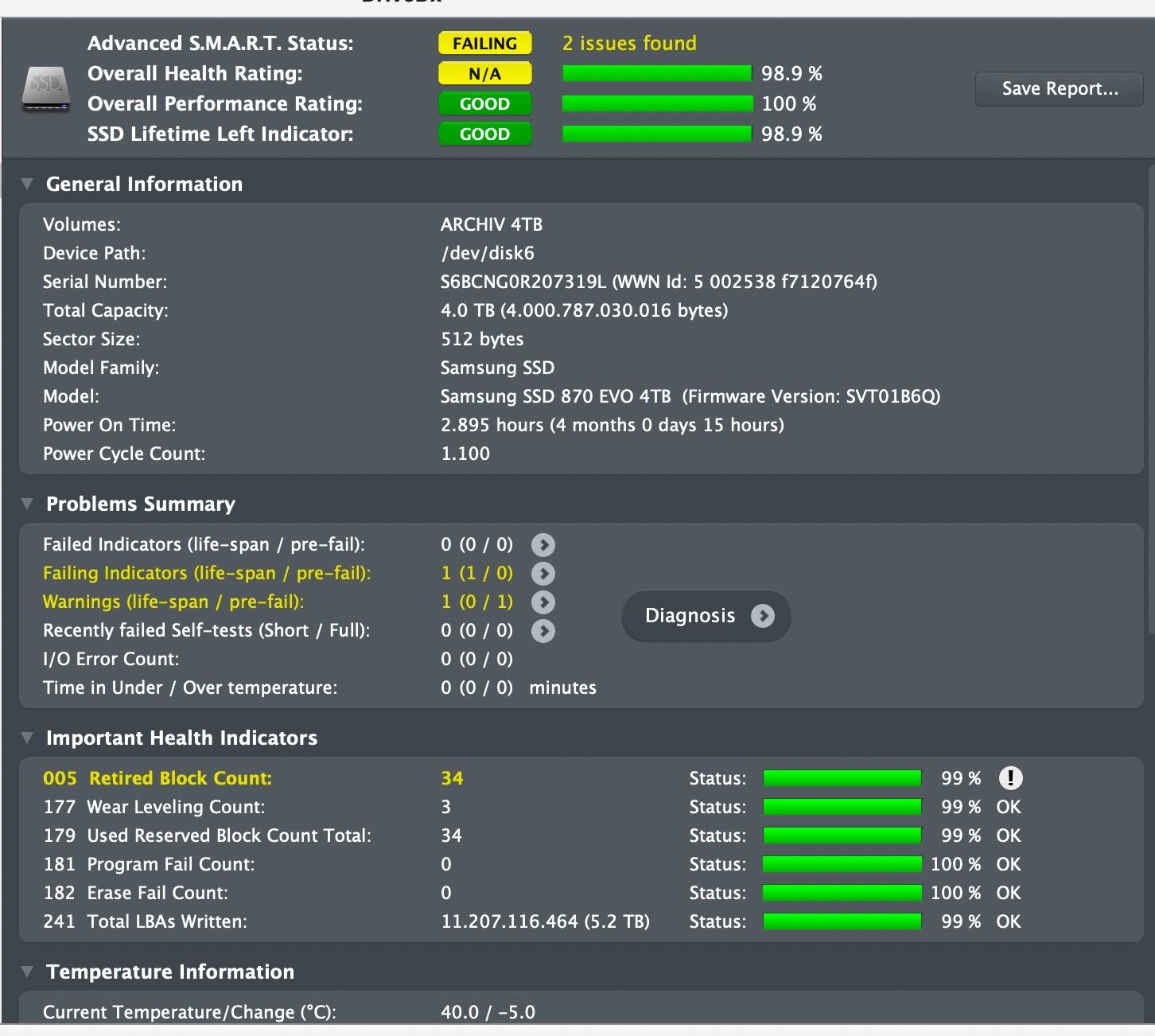
Task: Select '182 Erase Fail Count:' row label
Action: (x=135, y=893)
